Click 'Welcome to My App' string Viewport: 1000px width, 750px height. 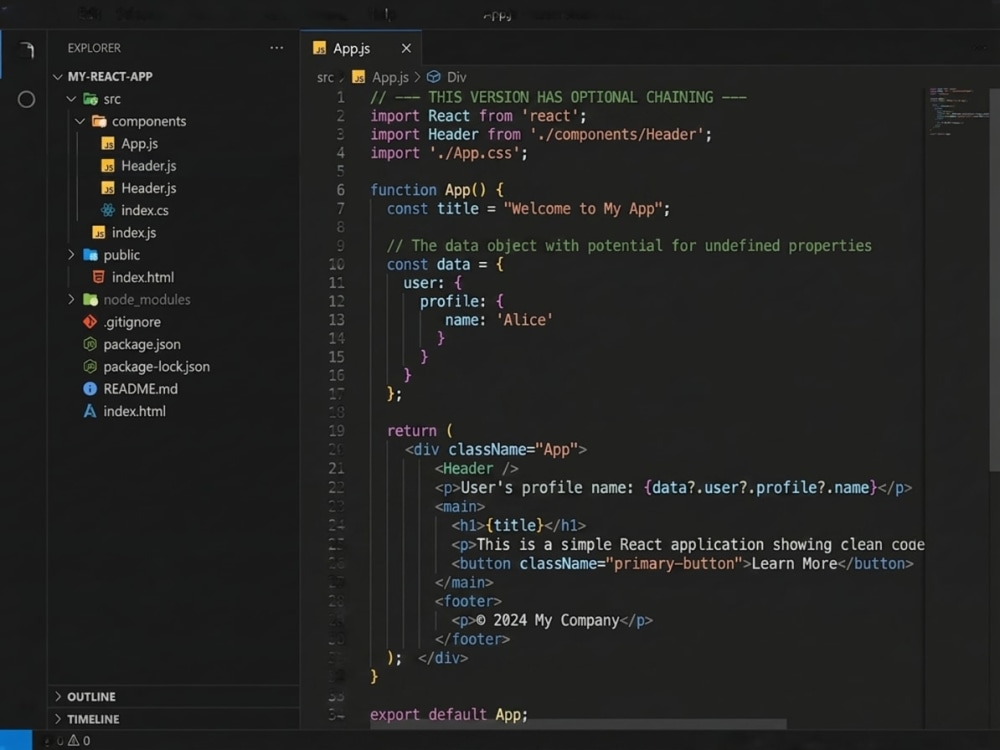coord(583,209)
